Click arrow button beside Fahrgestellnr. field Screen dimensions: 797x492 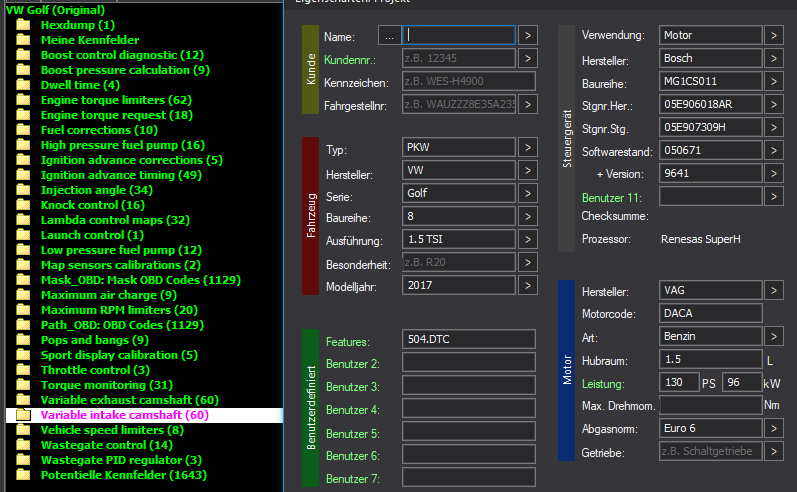[x=528, y=104]
